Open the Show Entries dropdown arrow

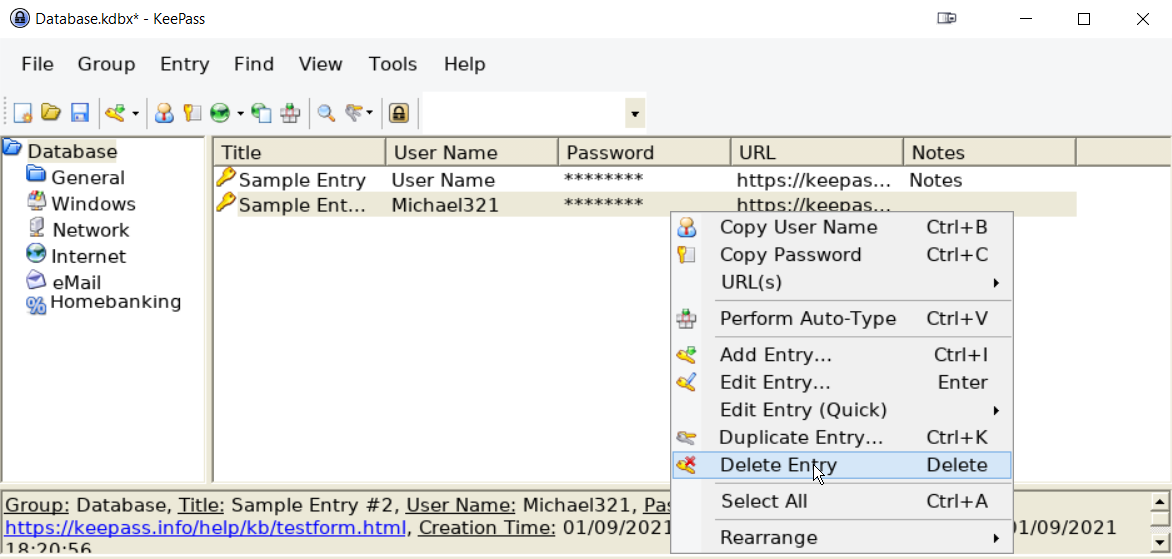pyautogui.click(x=369, y=114)
